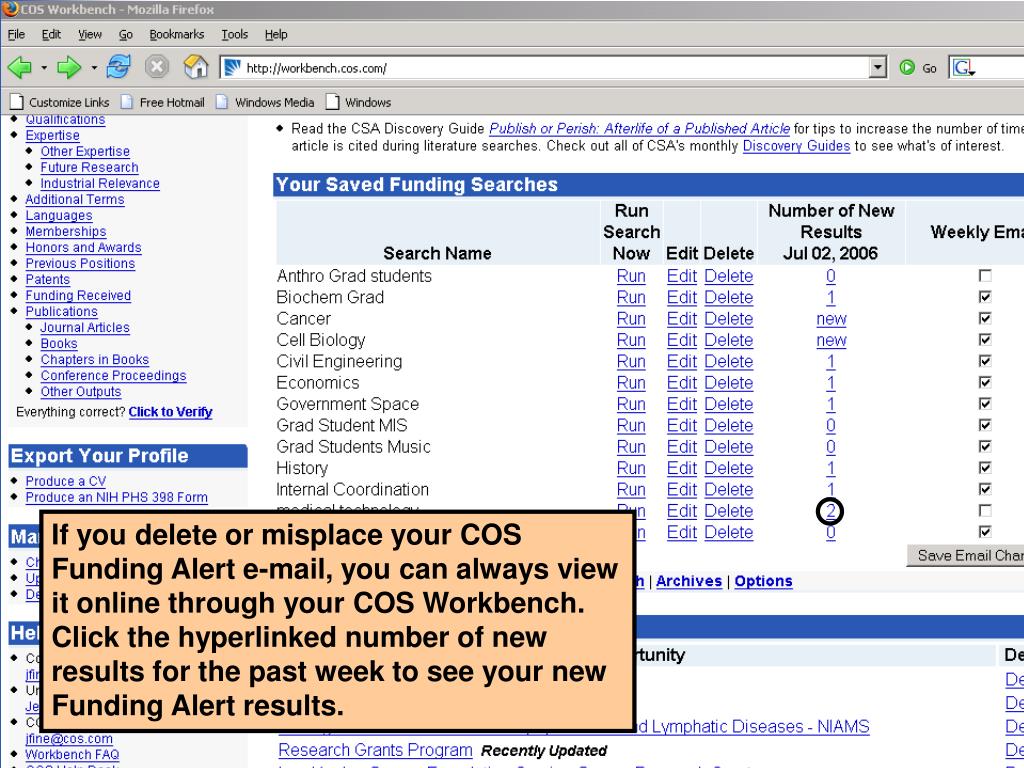This screenshot has width=1024, height=768.
Task: Open the Workbench FAQ link
Action: (x=72, y=755)
